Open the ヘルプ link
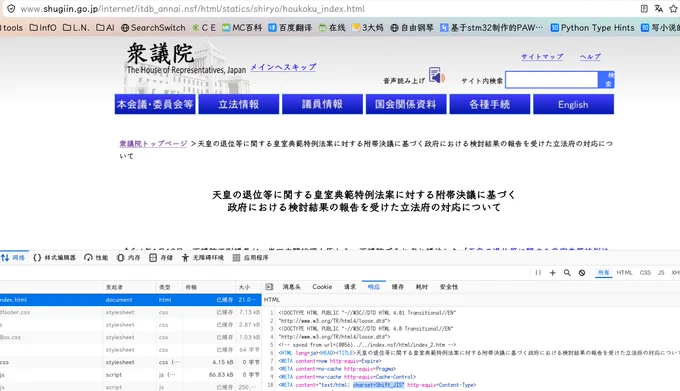Image resolution: width=680 pixels, height=391 pixels. coord(590,57)
